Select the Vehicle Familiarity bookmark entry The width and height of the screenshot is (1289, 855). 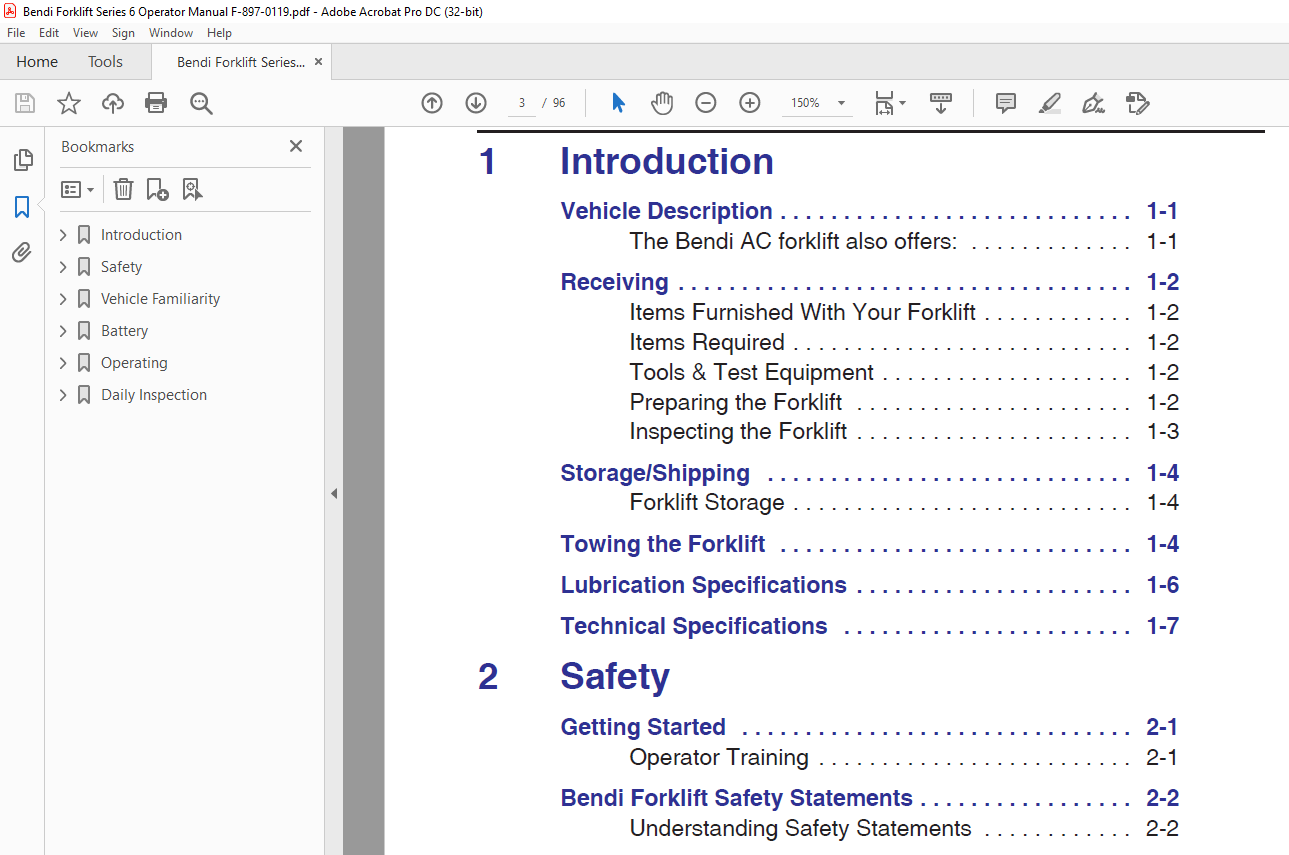[x=160, y=299]
